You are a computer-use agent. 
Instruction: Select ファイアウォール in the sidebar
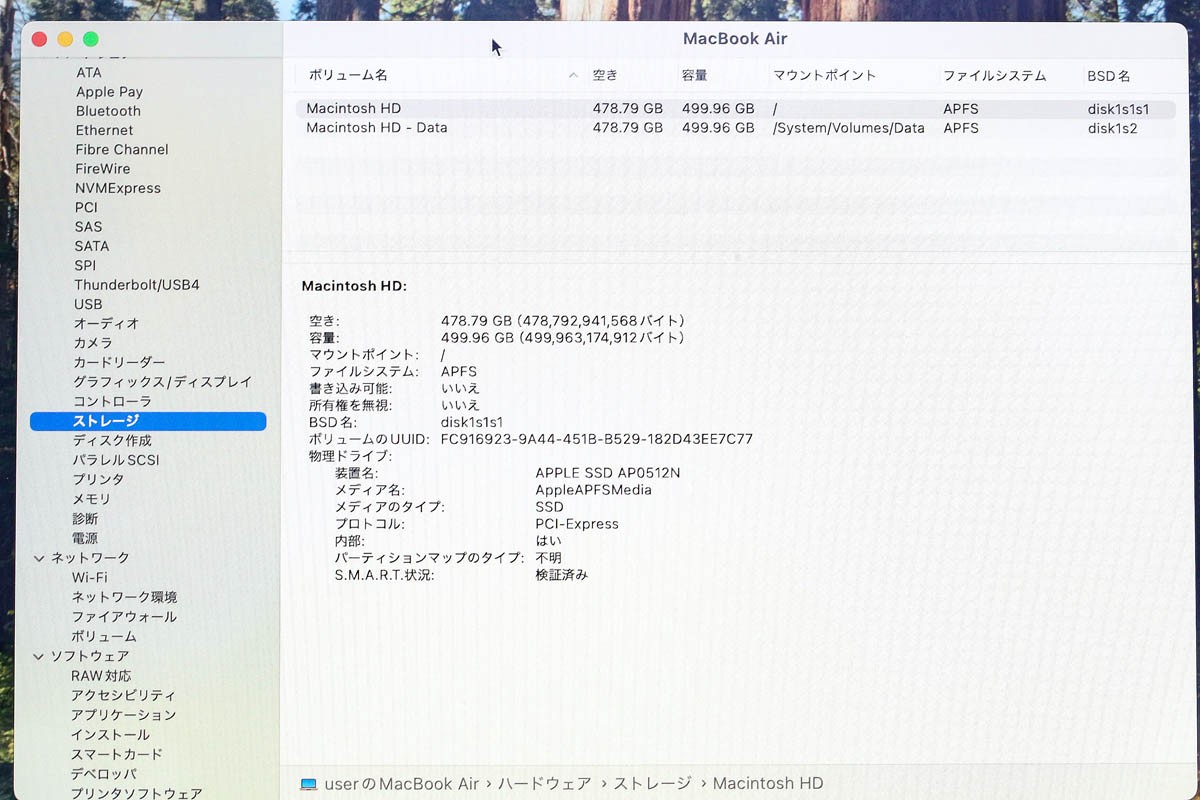(x=124, y=617)
